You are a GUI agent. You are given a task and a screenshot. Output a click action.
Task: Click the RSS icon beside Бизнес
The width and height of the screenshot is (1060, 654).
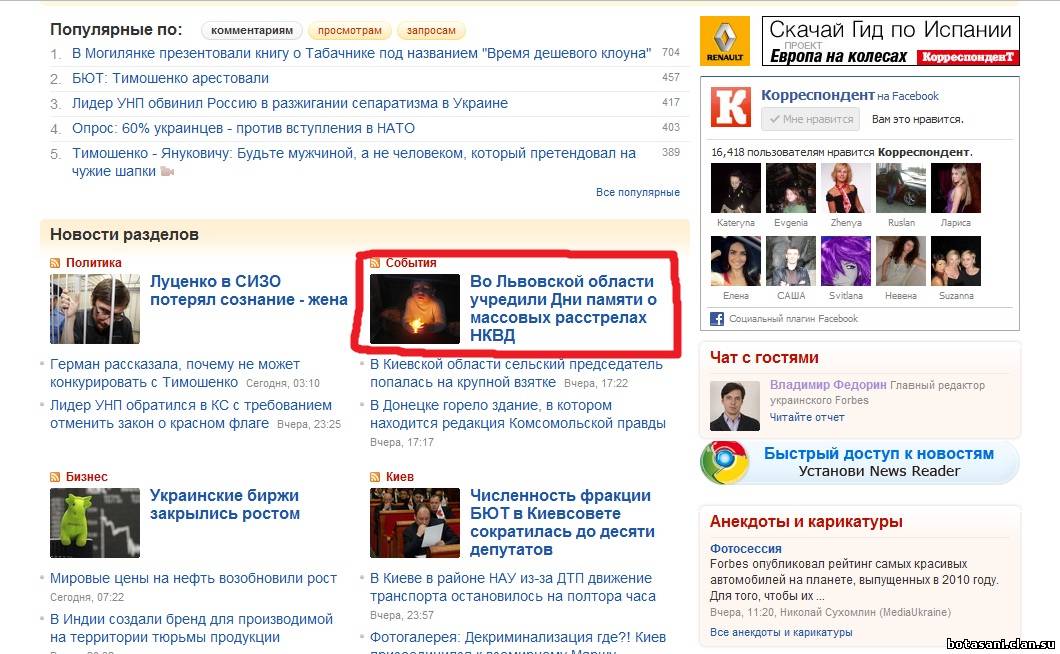click(55, 477)
